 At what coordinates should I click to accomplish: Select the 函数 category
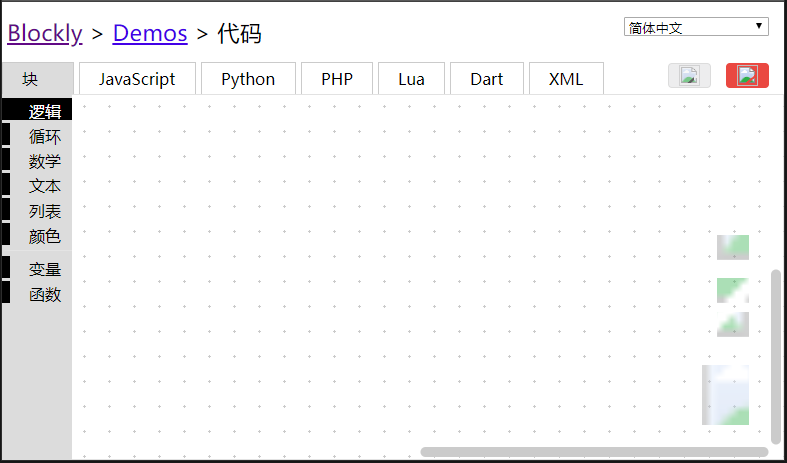tap(37, 294)
